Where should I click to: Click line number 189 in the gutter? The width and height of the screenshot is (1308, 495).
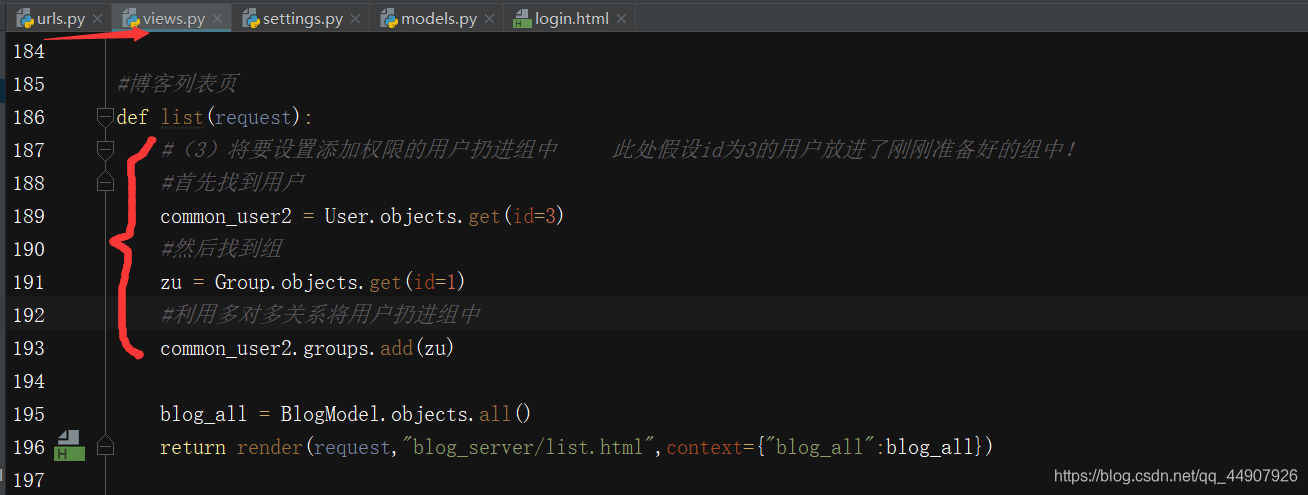(x=28, y=216)
